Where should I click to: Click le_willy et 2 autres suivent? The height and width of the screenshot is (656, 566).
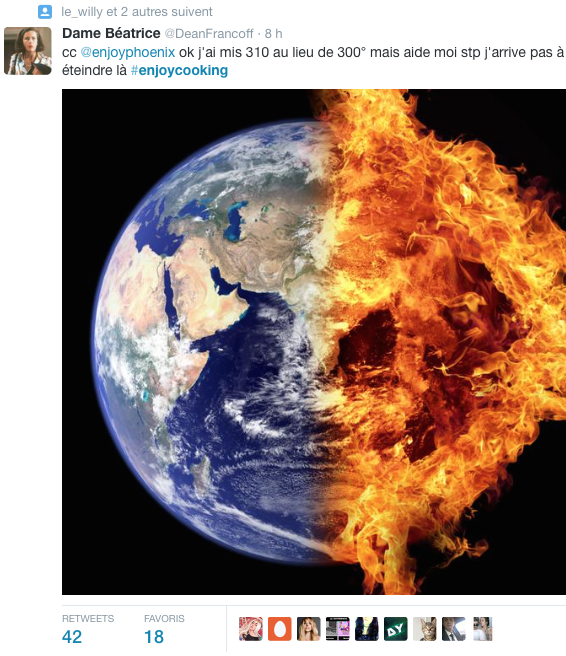(137, 12)
